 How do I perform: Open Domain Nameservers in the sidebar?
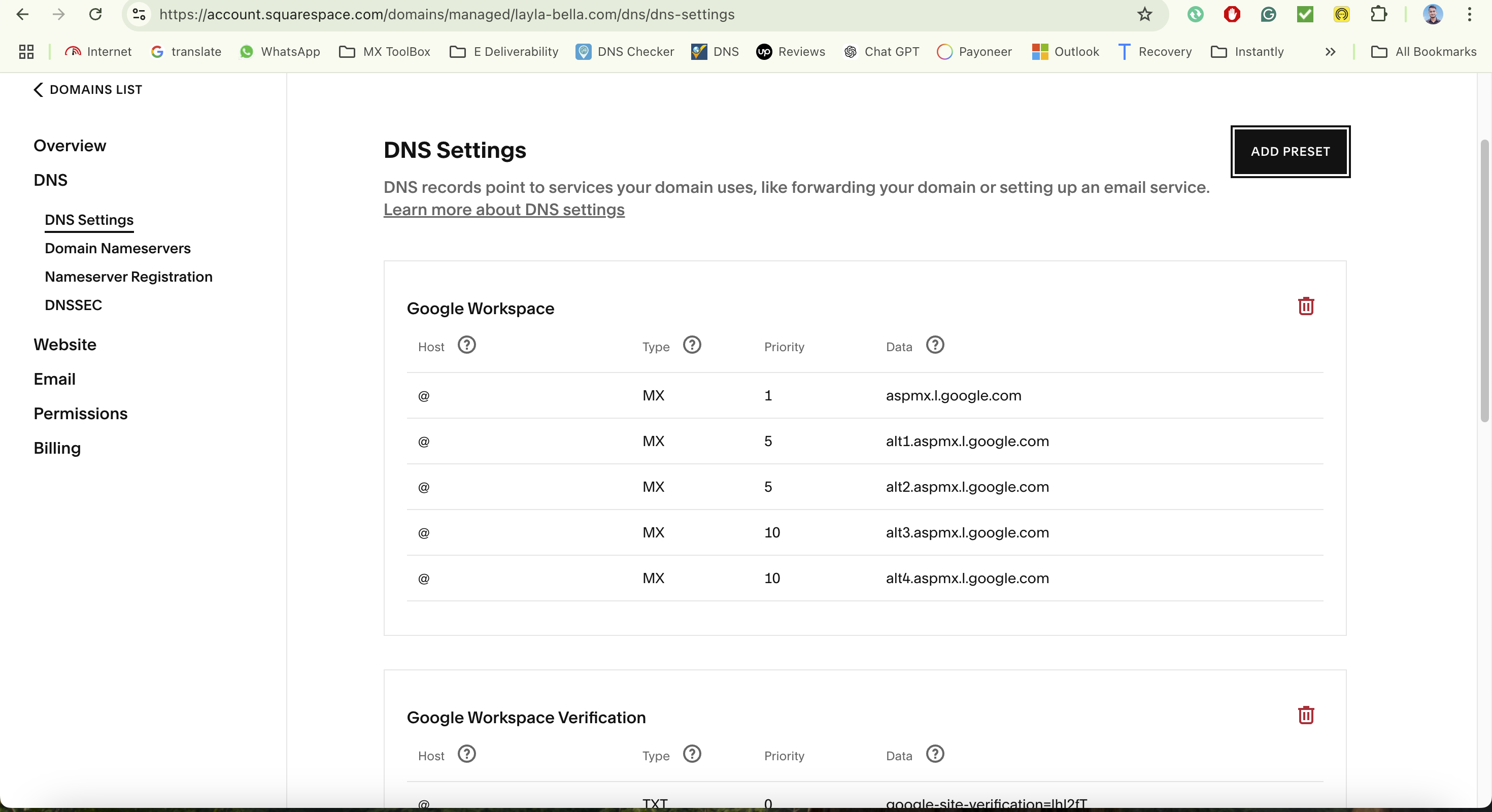(118, 249)
